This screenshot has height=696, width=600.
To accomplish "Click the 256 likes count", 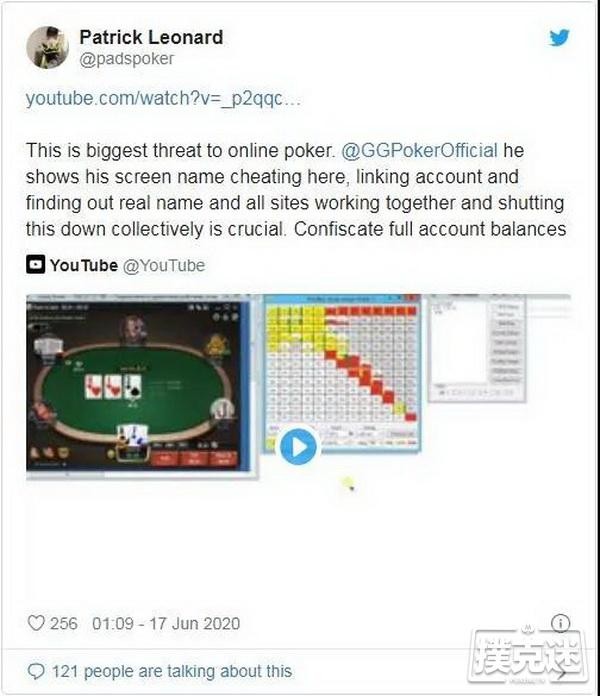I will click(63, 623).
